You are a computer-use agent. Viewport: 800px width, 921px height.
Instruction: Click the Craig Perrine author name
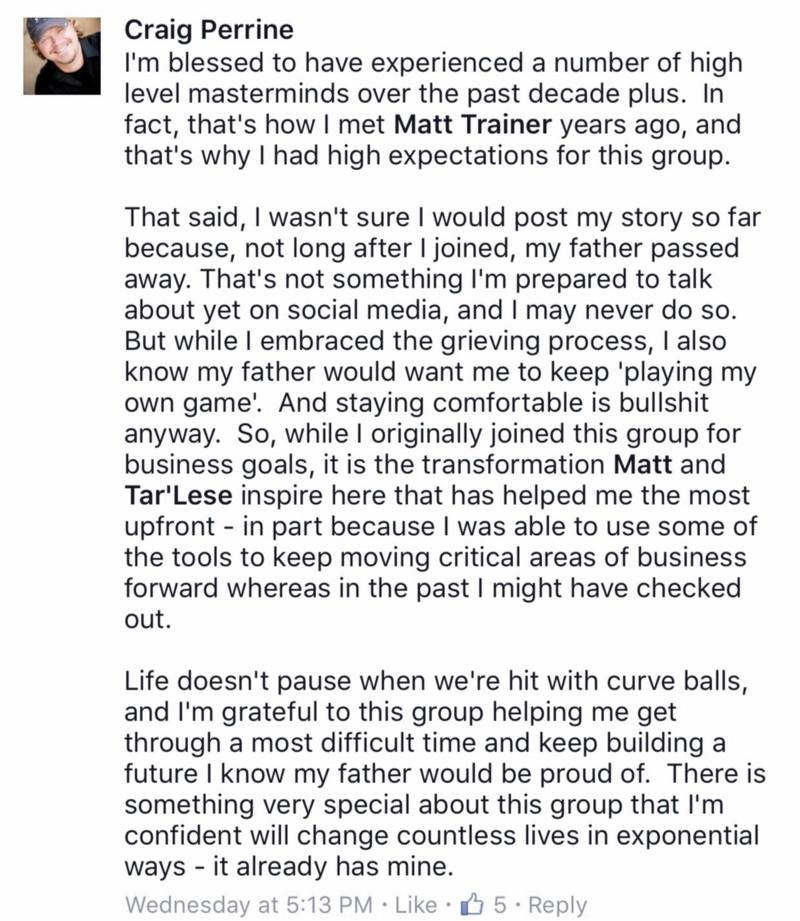209,30
